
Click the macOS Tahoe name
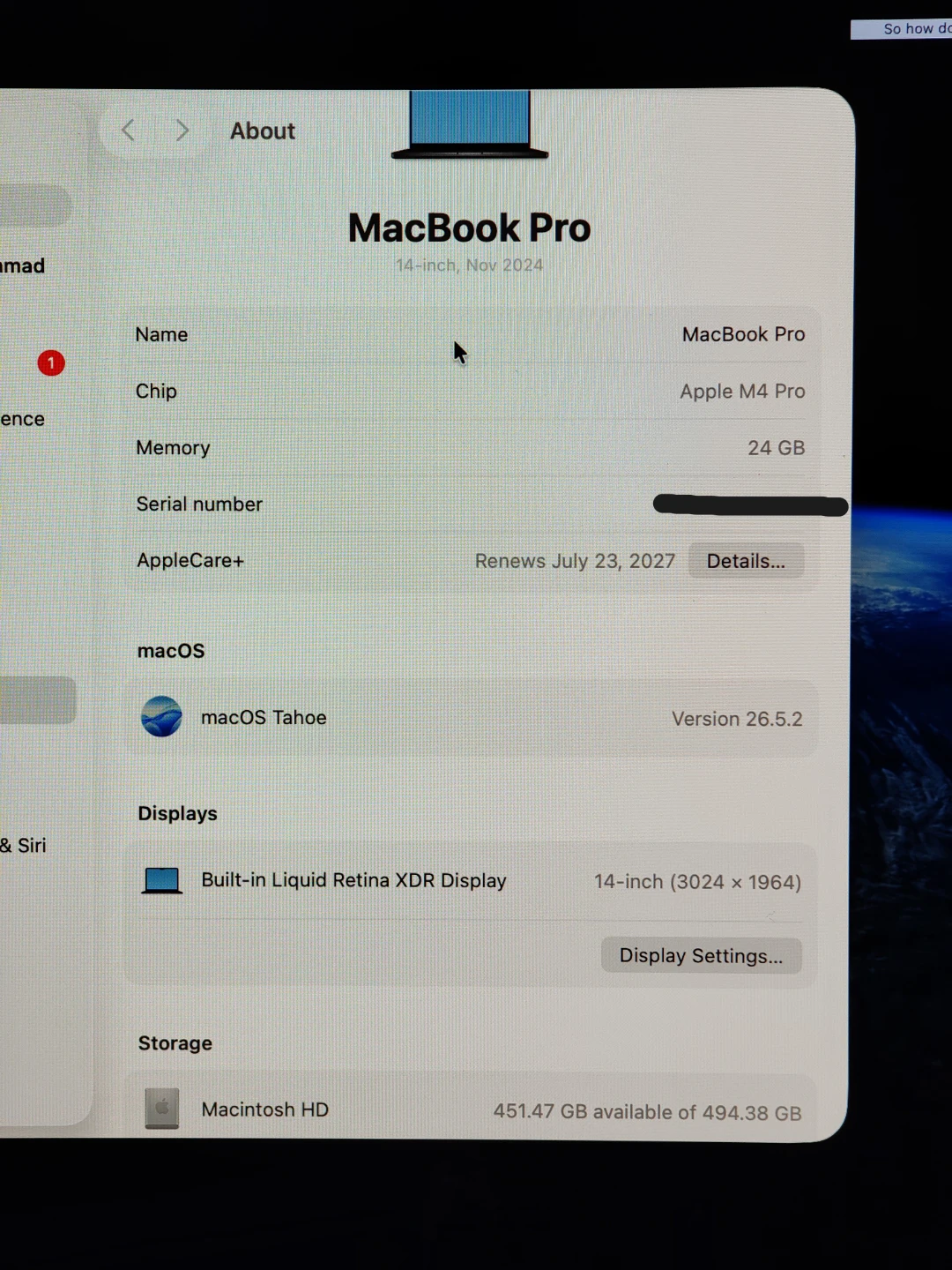[264, 718]
